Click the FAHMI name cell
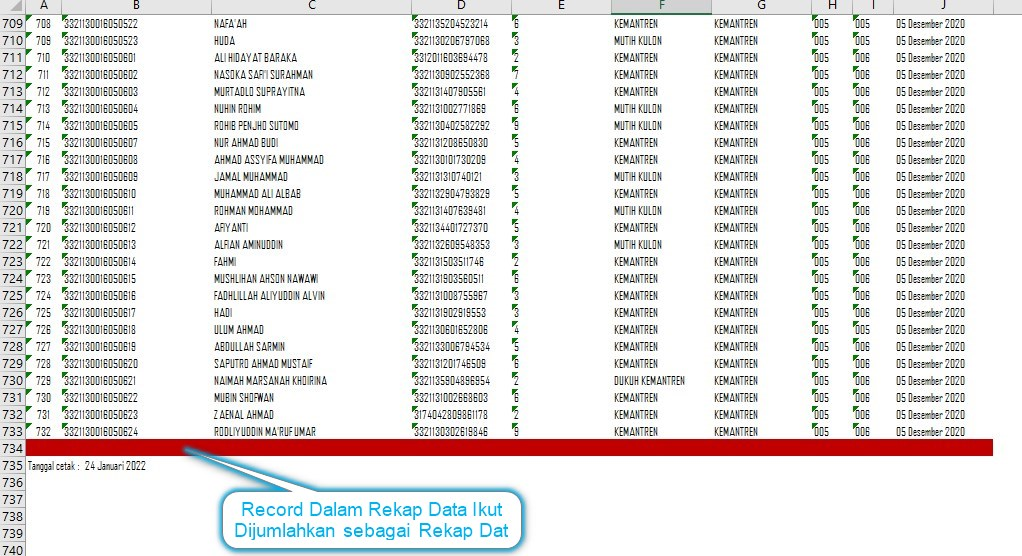The height and width of the screenshot is (556, 1022). [312, 261]
